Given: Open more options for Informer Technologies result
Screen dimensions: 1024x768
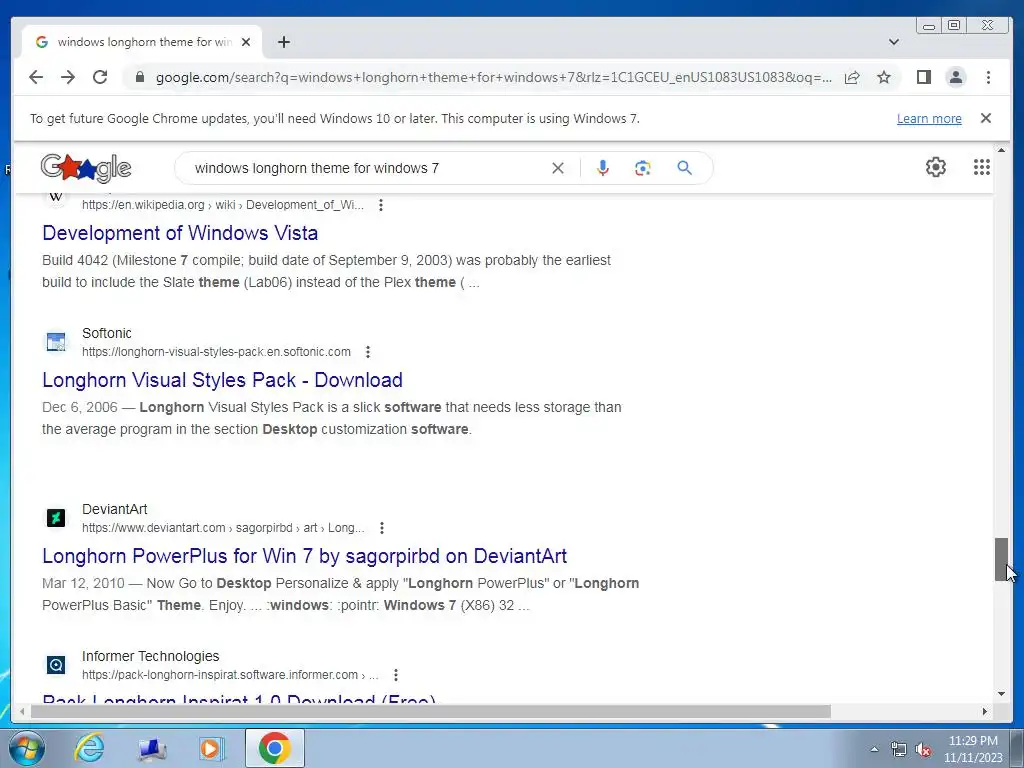Looking at the screenshot, I should point(395,675).
